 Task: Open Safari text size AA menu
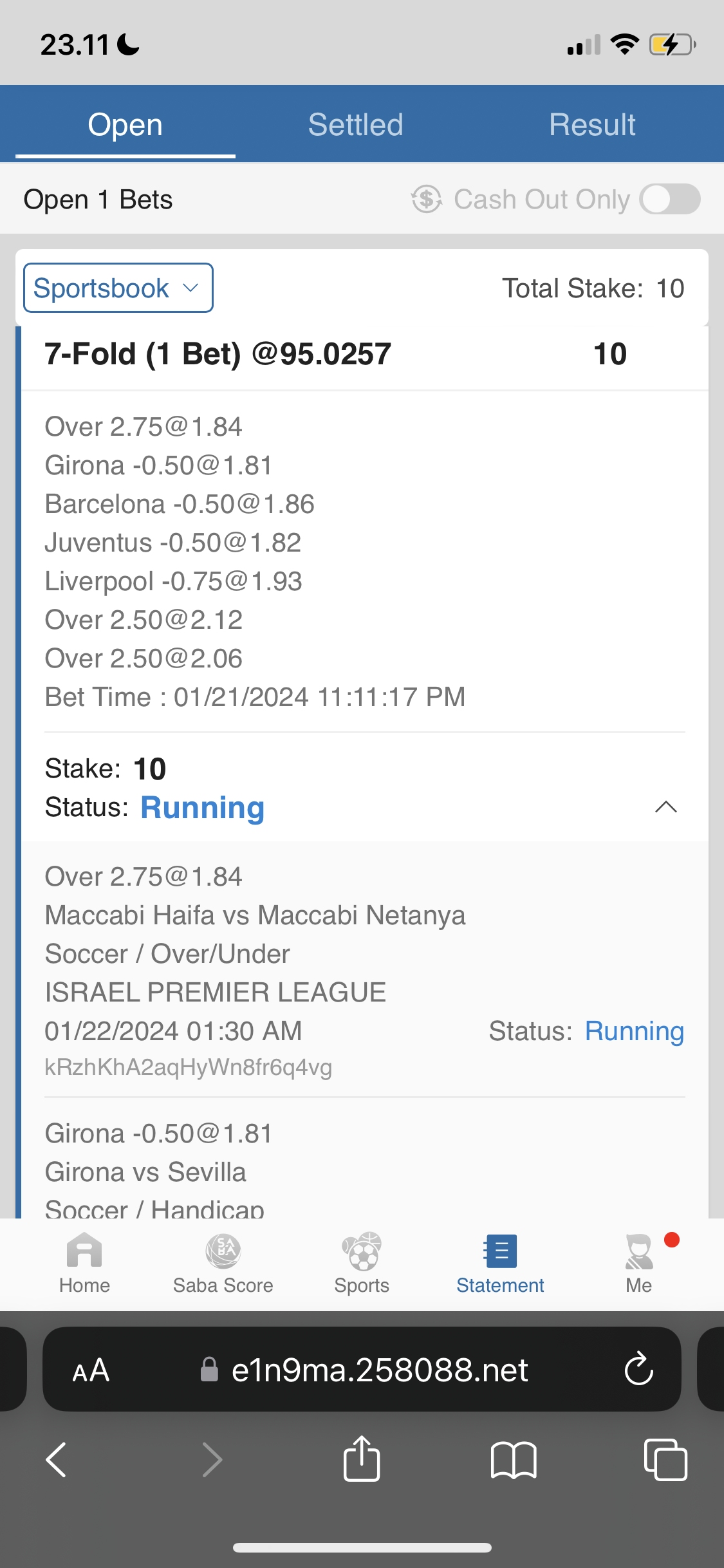pyautogui.click(x=91, y=1370)
